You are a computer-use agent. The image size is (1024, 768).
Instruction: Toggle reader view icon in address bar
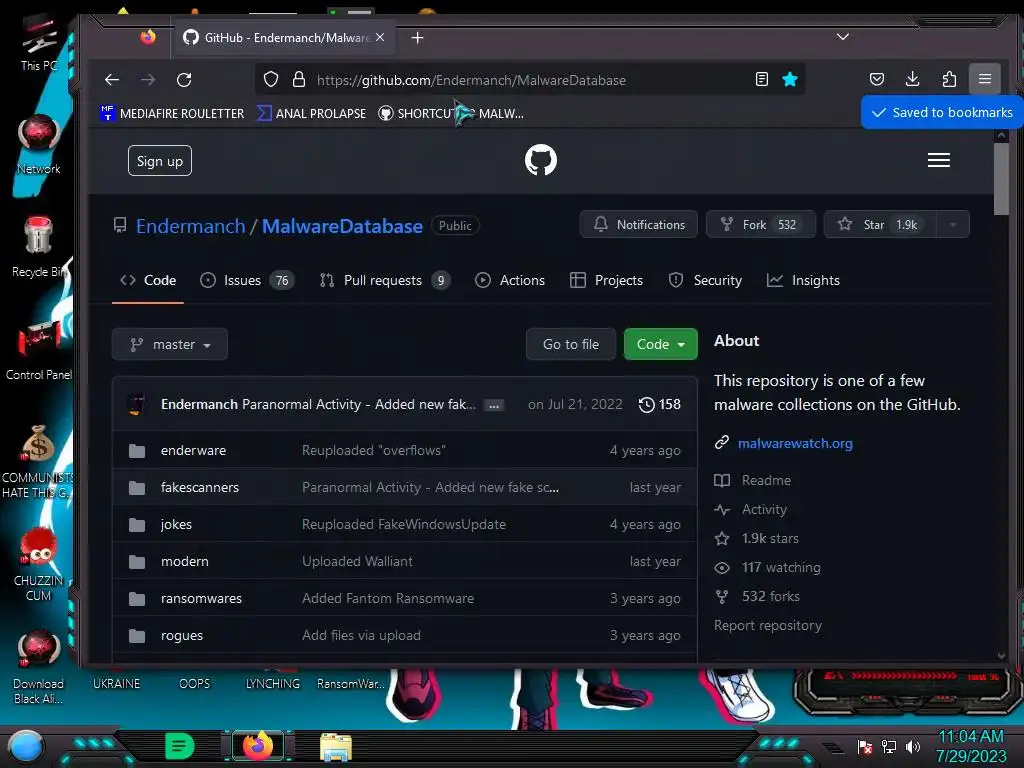[761, 80]
